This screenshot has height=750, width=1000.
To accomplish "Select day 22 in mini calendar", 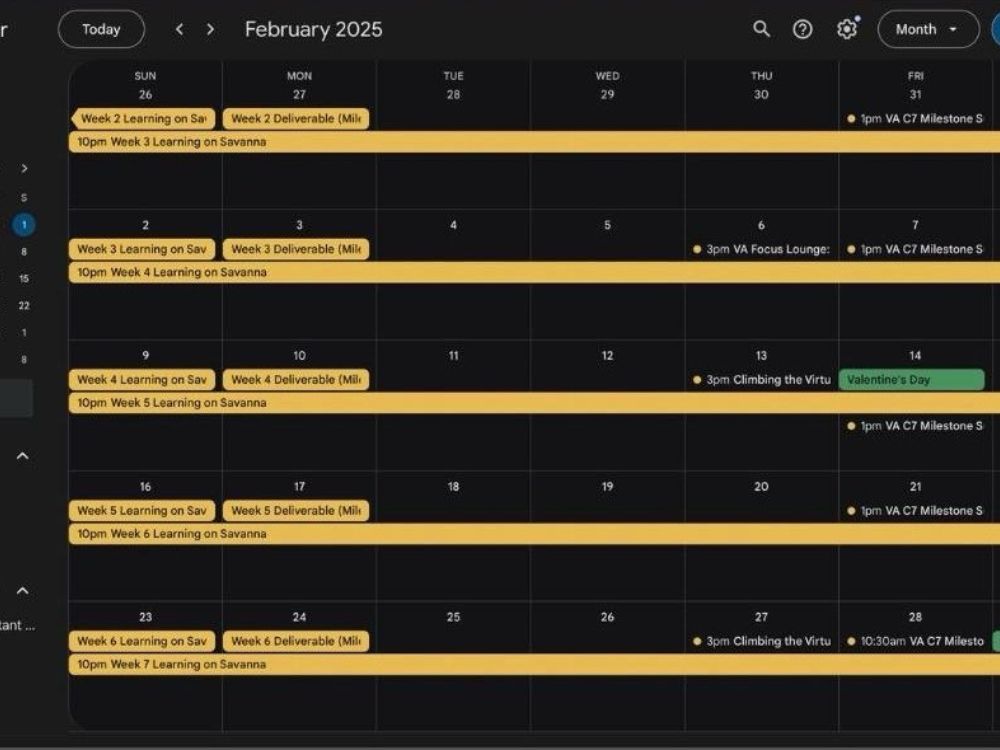I will (x=24, y=305).
